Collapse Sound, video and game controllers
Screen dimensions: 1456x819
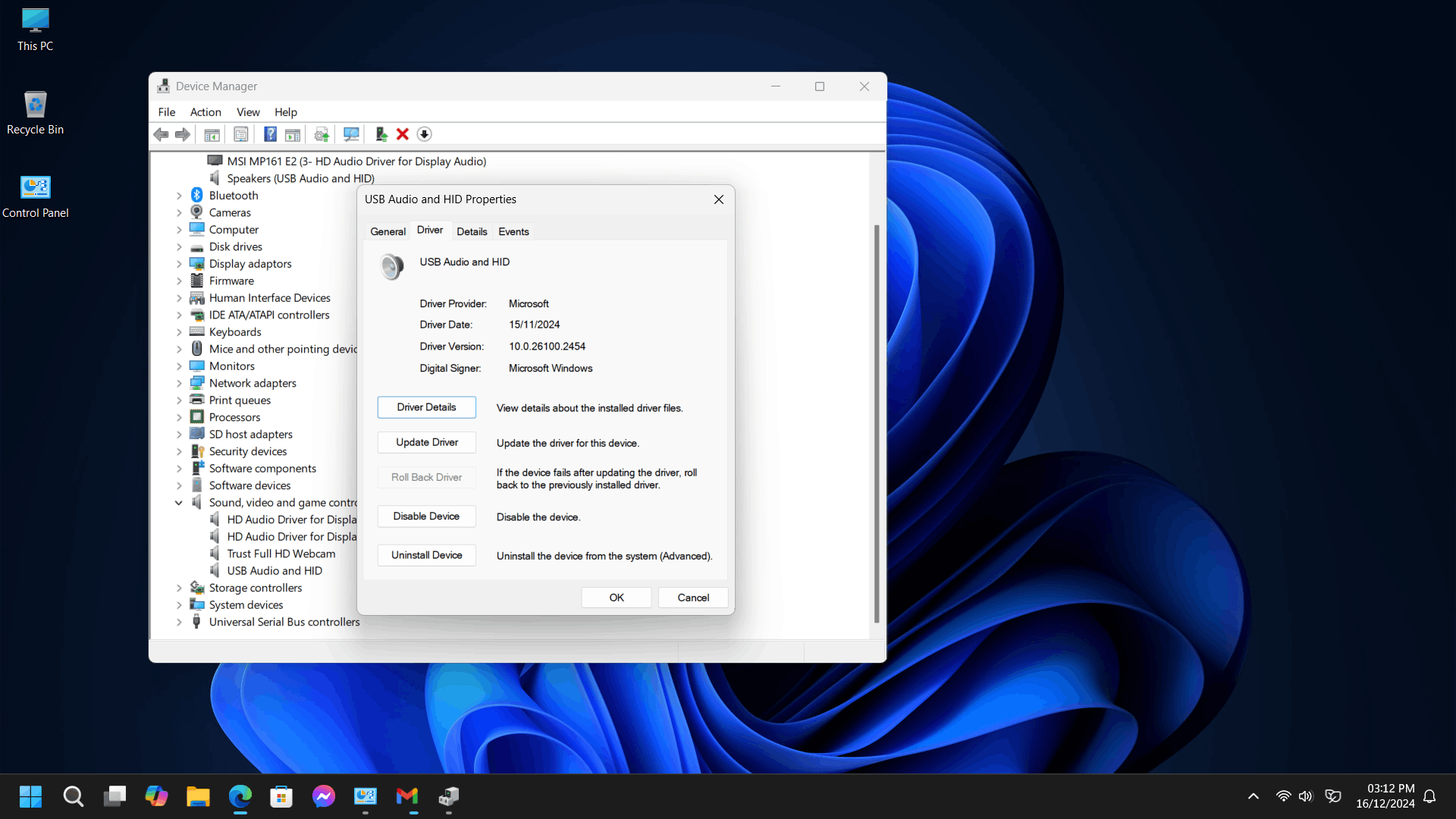tap(179, 503)
